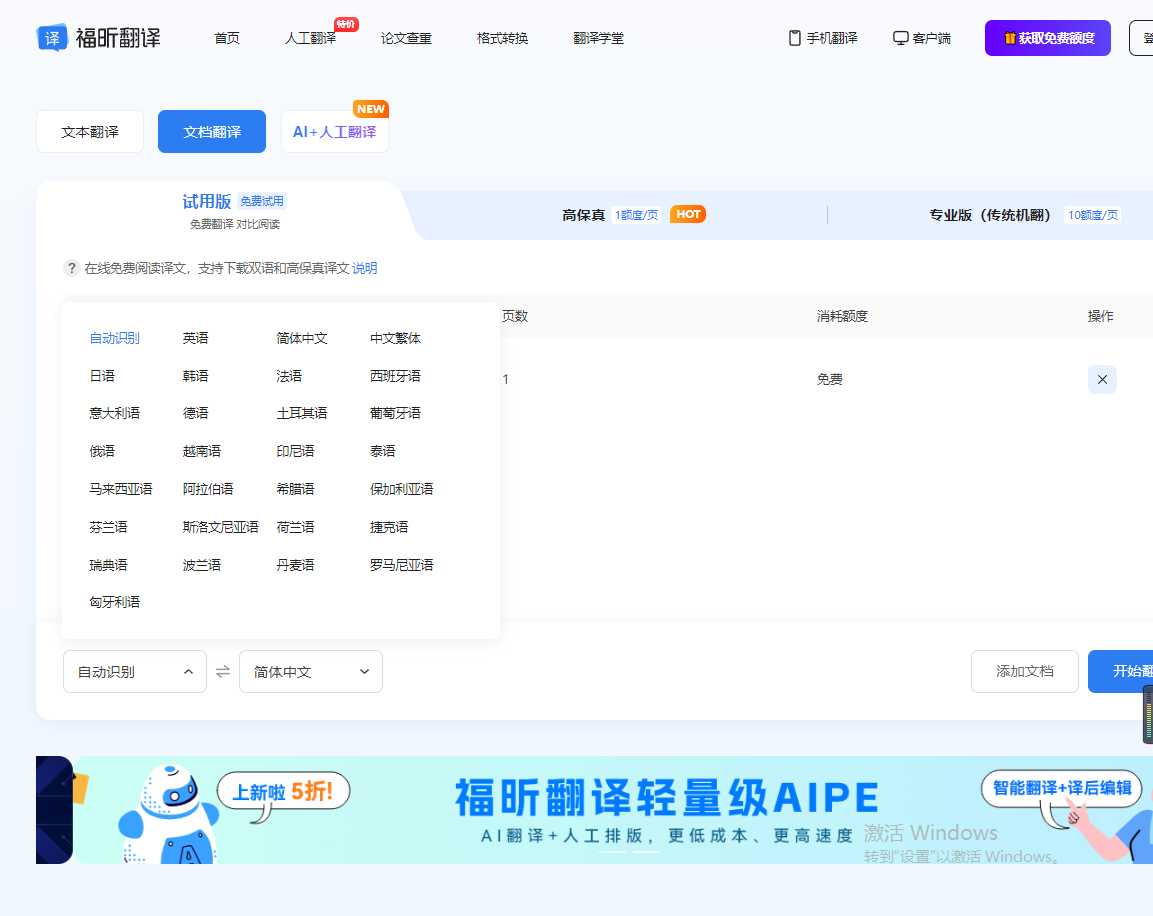Choose 保加利亚语 in language list
Image resolution: width=1153 pixels, height=916 pixels.
401,489
